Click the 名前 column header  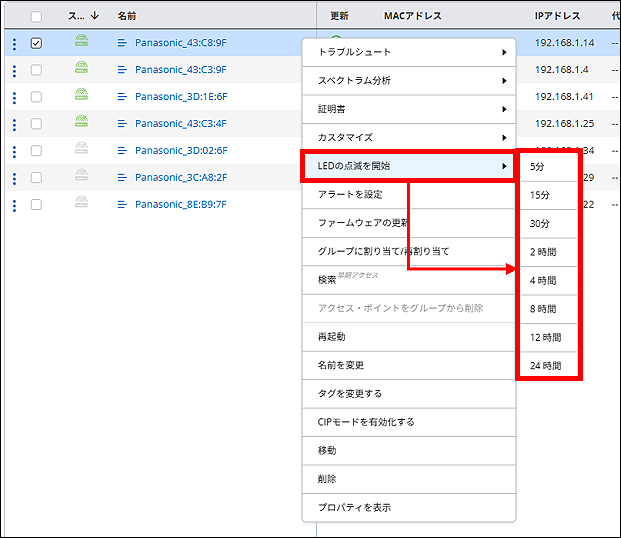click(127, 16)
